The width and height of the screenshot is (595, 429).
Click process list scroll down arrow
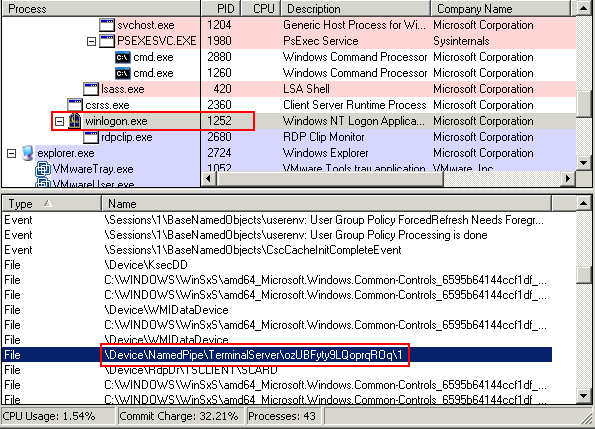pos(584,163)
